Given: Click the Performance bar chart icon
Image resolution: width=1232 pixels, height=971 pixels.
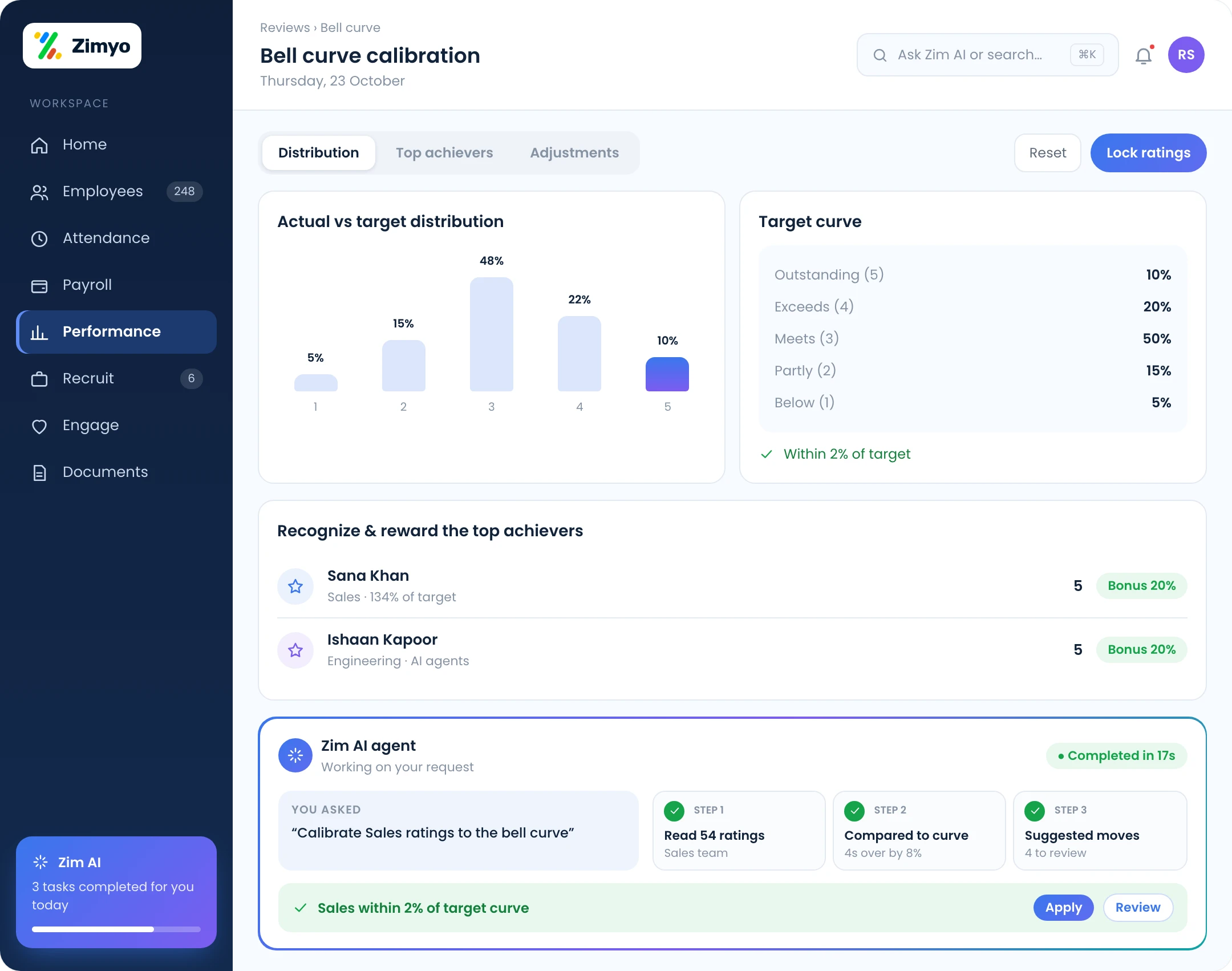Looking at the screenshot, I should tap(39, 332).
